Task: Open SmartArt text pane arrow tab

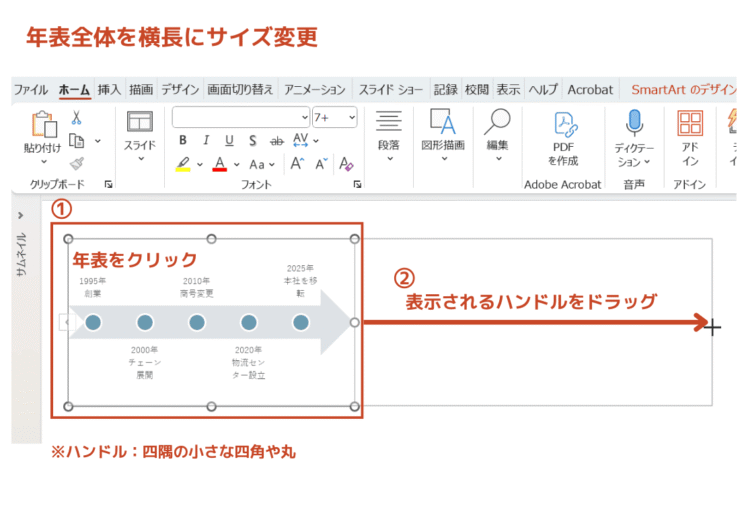Action: [66, 322]
